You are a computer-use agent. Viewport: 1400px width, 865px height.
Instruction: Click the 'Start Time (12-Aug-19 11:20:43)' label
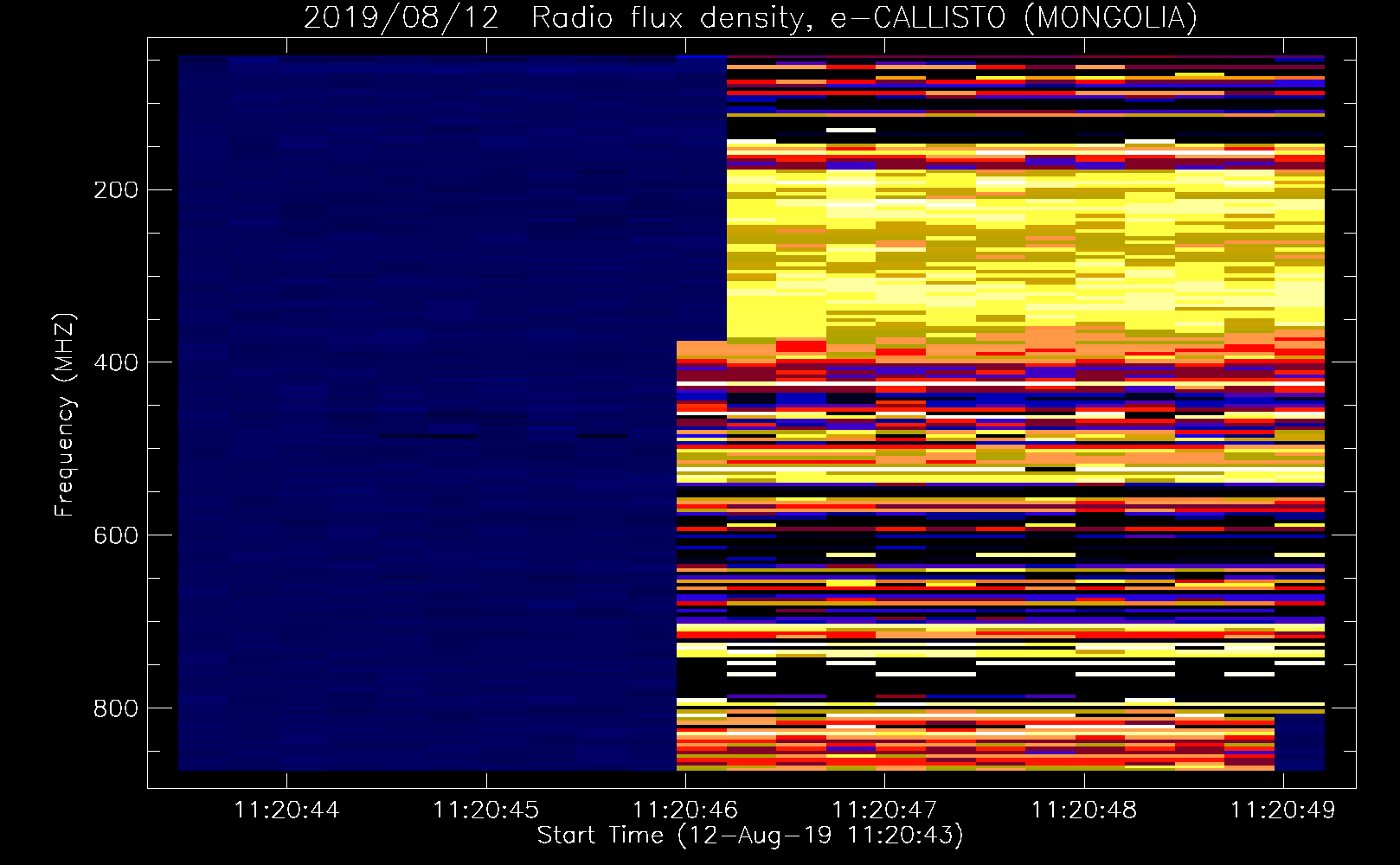click(750, 836)
